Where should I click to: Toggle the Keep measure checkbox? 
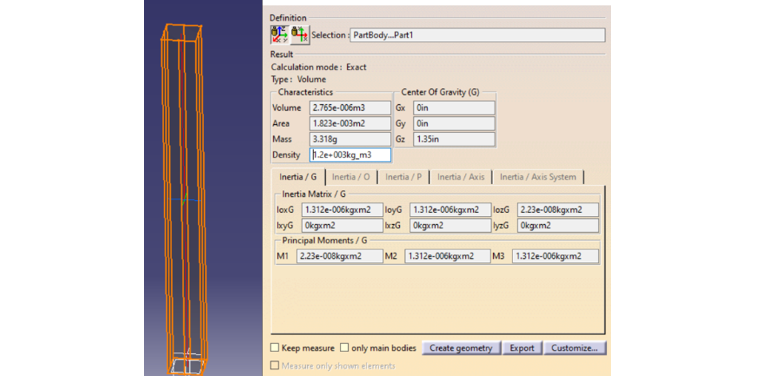click(275, 348)
